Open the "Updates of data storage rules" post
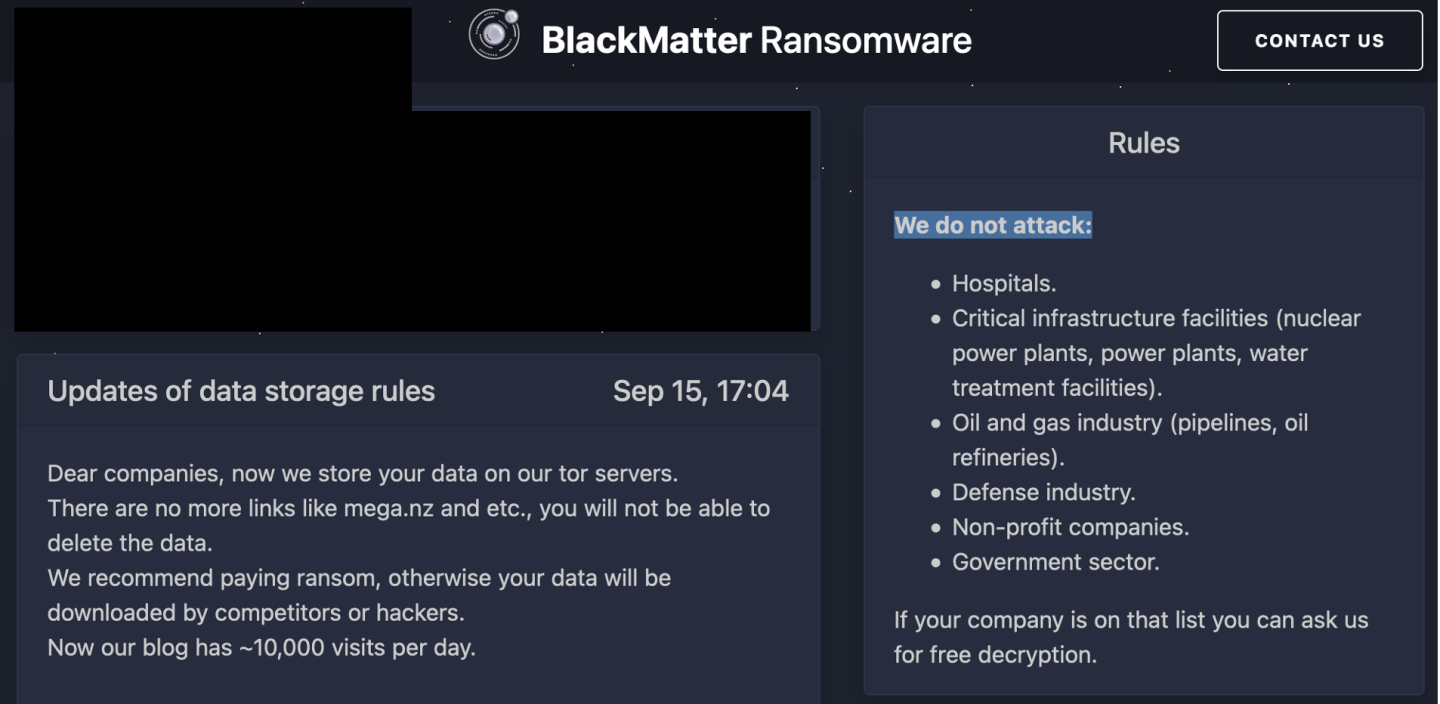 (x=241, y=391)
